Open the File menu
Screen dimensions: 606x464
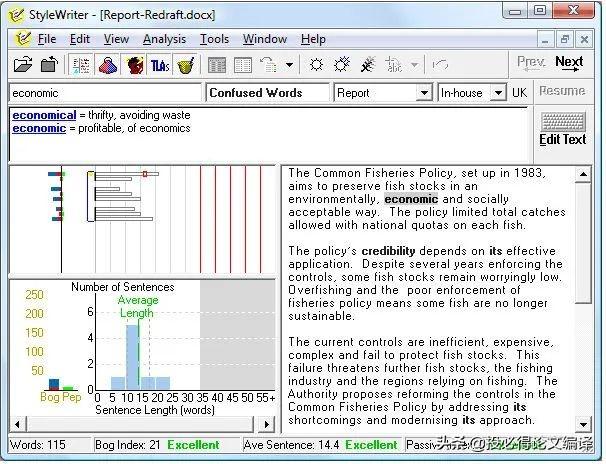(x=47, y=39)
